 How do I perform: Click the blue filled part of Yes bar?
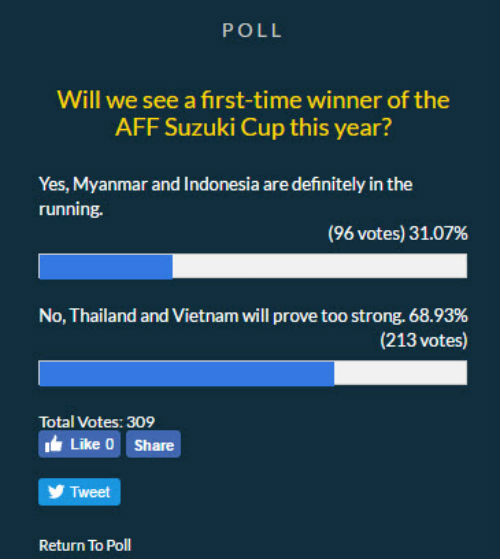[106, 266]
